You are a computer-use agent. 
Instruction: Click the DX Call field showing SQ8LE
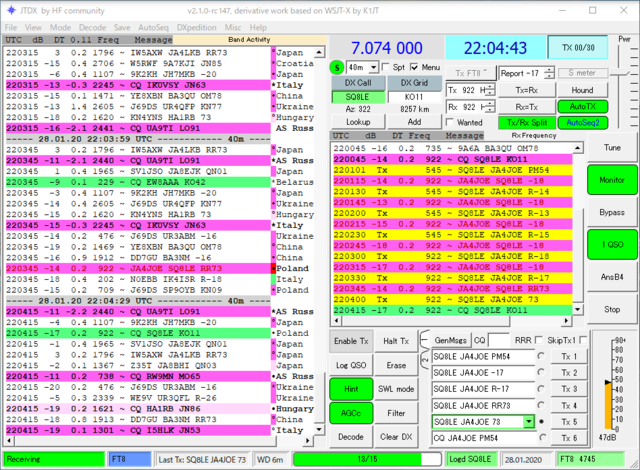358,97
